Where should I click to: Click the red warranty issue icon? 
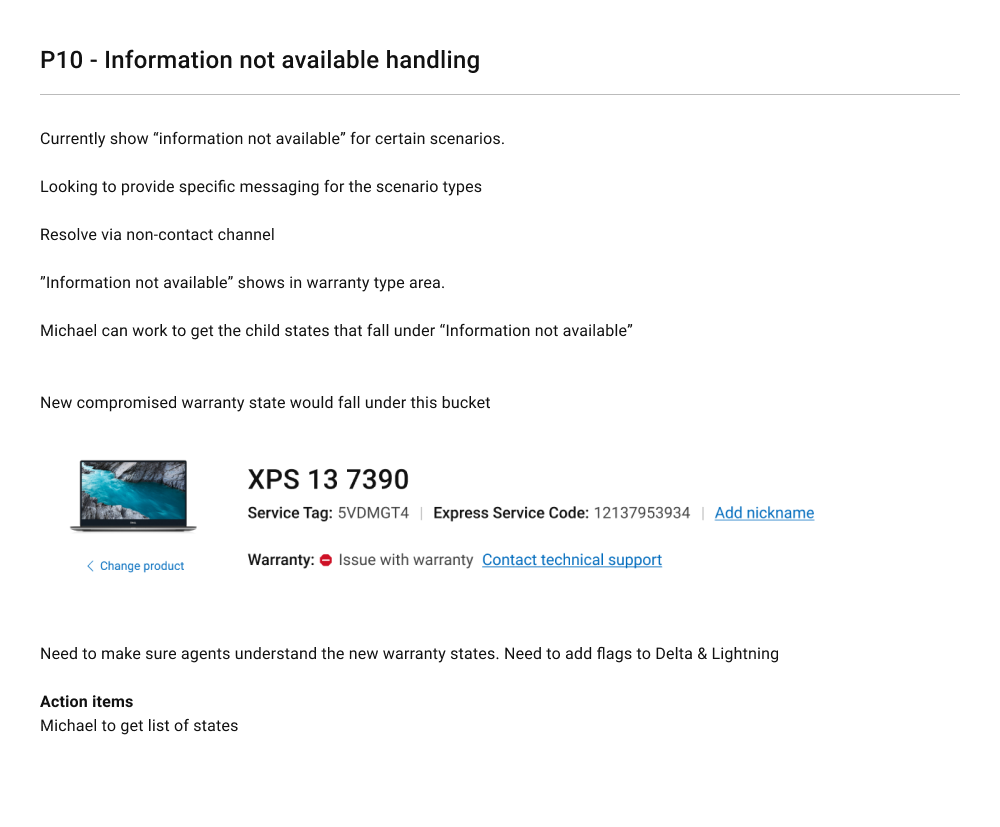pyautogui.click(x=325, y=561)
